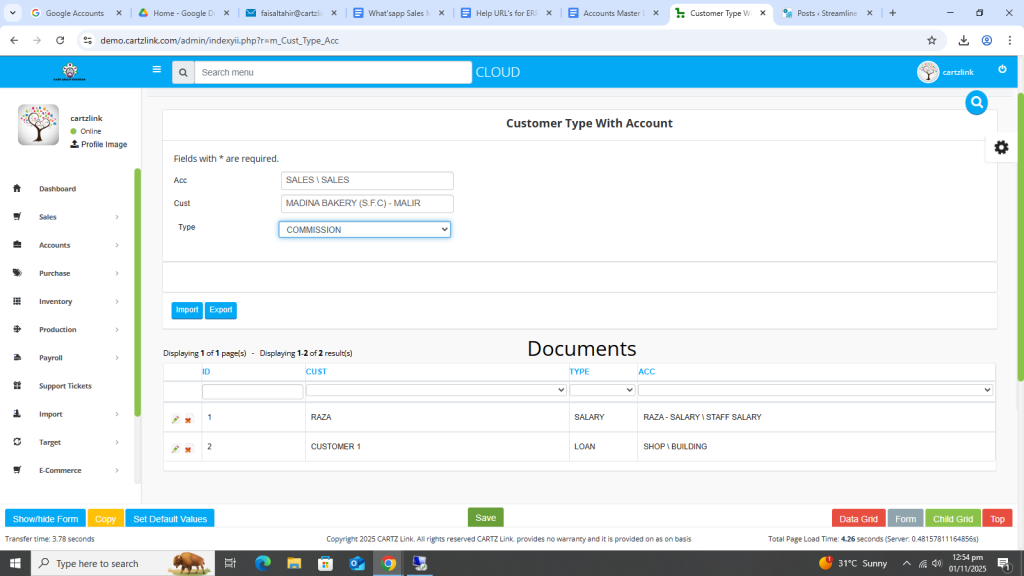
Task: Open Microsoft Edge from the taskbar
Action: [x=263, y=563]
